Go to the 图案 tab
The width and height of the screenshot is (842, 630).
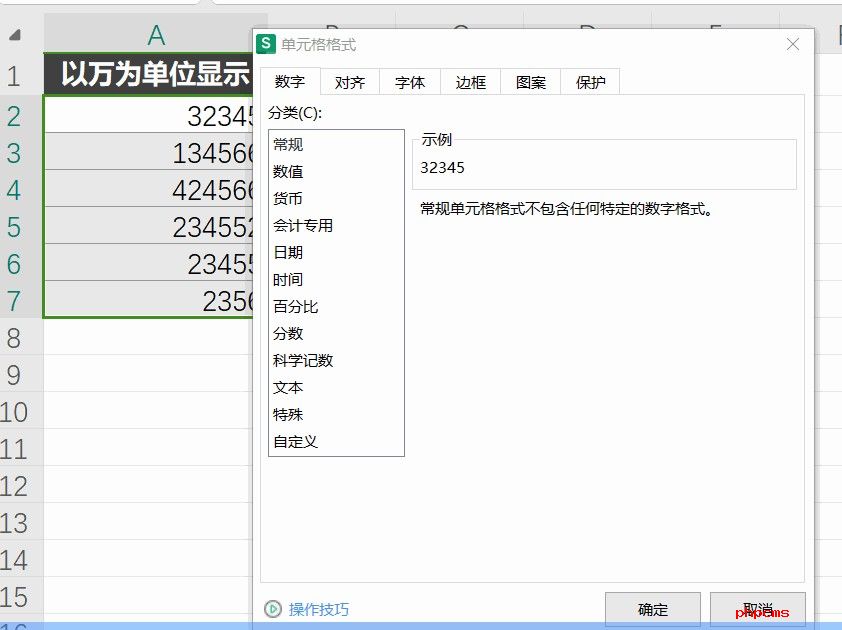click(x=531, y=82)
